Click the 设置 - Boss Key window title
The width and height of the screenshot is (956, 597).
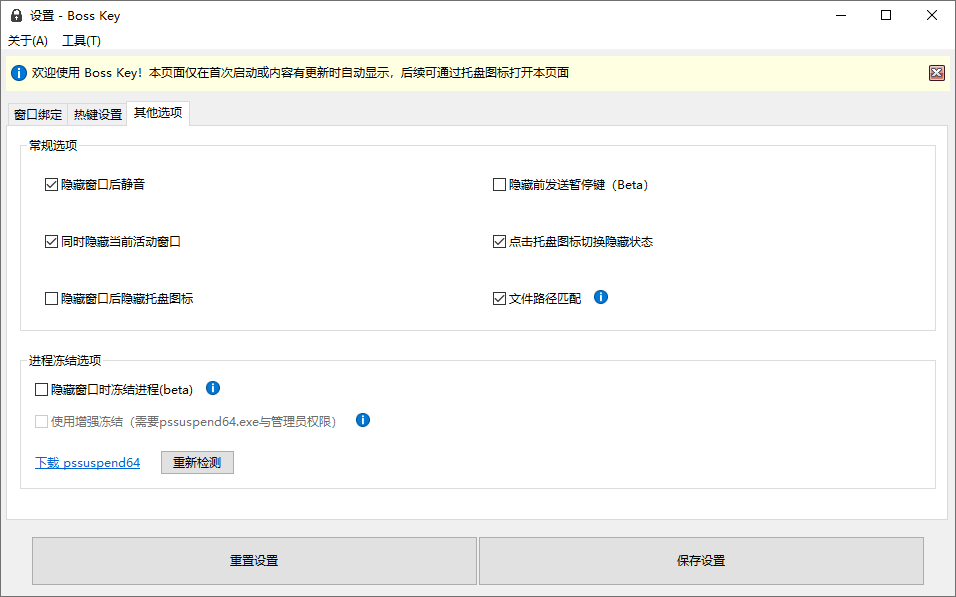[x=76, y=16]
